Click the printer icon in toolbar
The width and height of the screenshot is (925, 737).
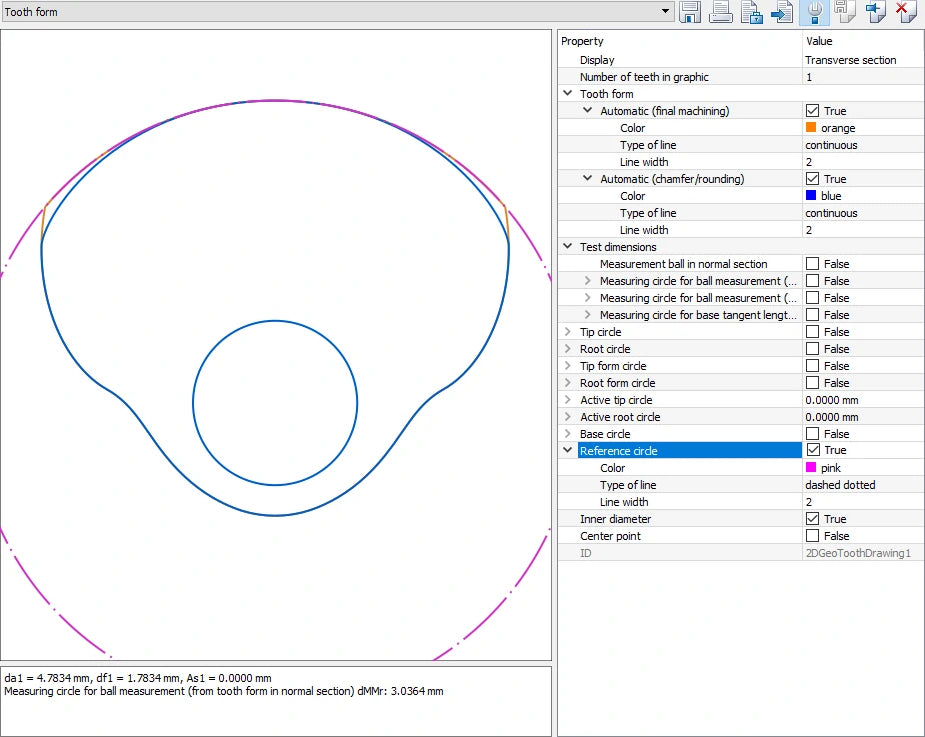pyautogui.click(x=721, y=12)
